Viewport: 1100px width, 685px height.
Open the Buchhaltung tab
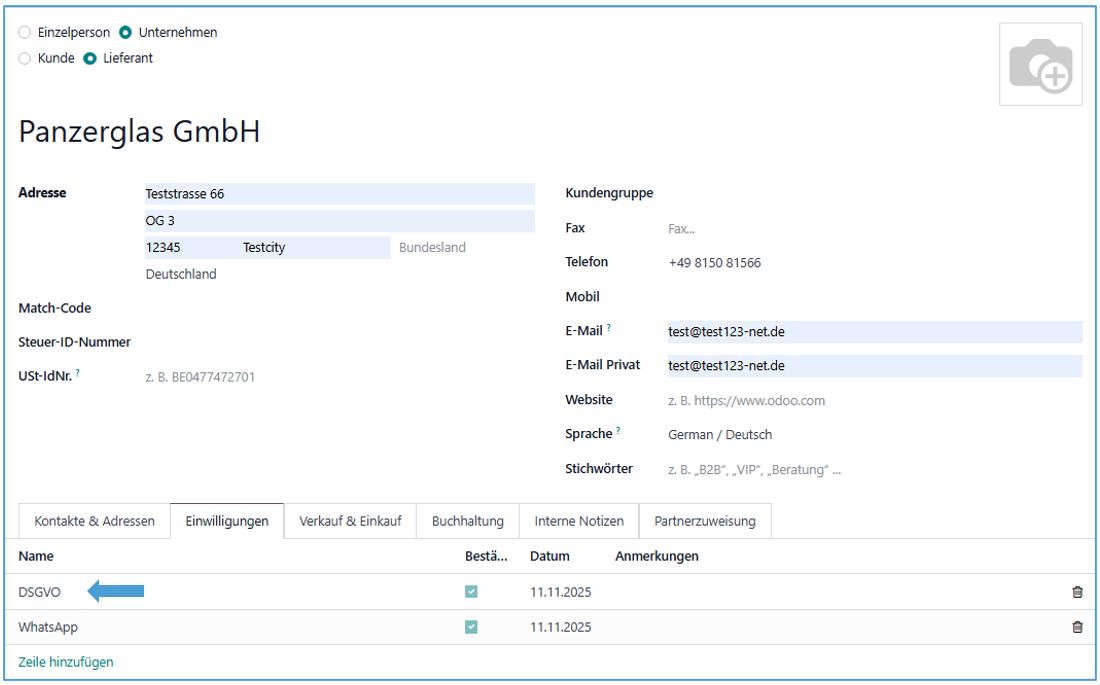tap(467, 521)
